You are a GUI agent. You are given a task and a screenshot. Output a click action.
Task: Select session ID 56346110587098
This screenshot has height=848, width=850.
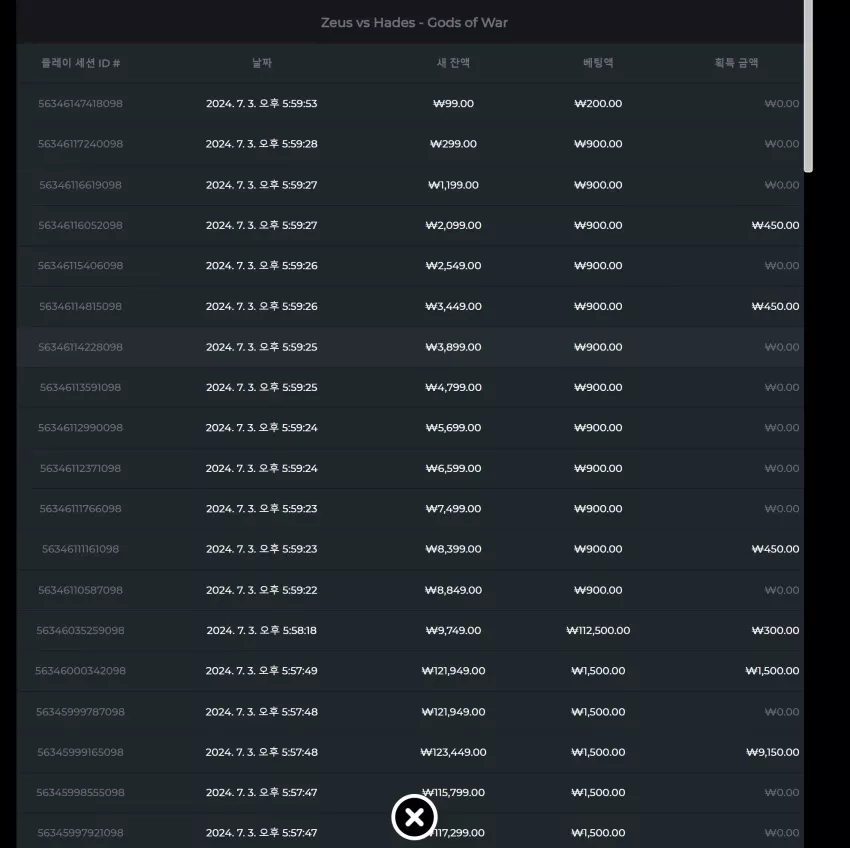point(80,590)
